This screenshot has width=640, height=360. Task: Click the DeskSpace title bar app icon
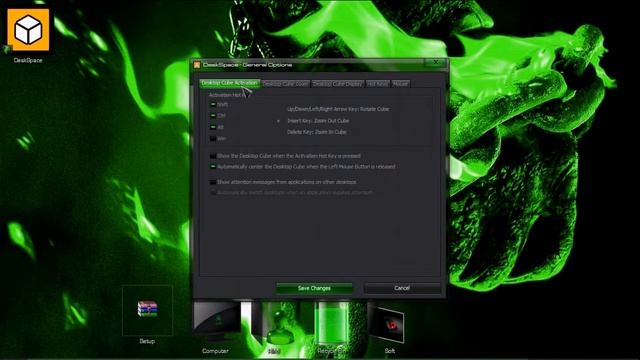click(x=197, y=65)
